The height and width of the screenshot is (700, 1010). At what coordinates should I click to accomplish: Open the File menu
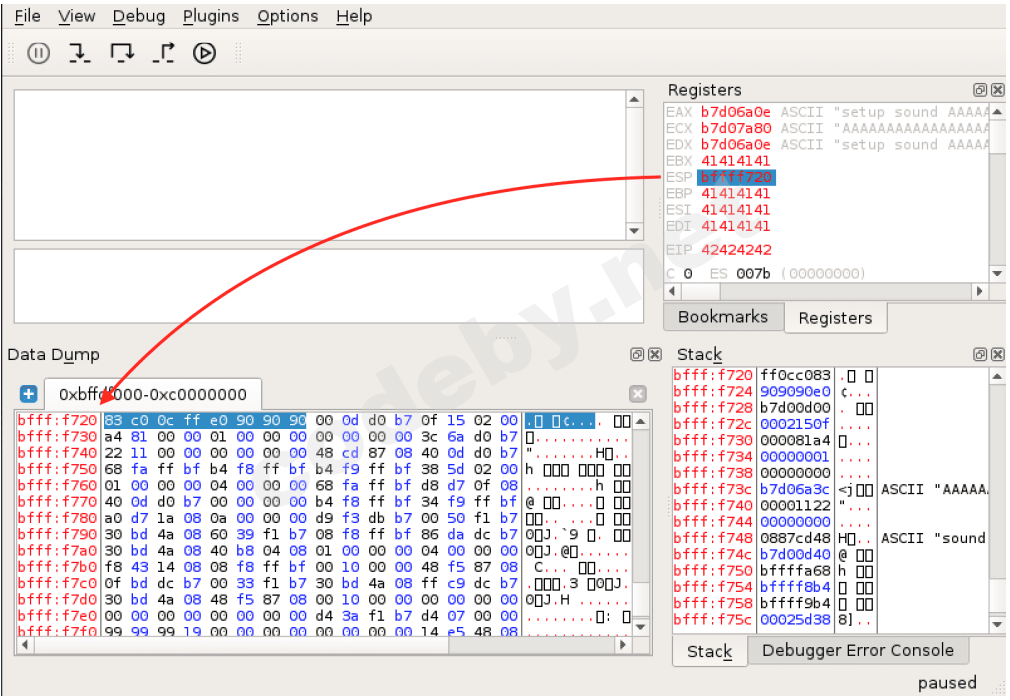click(x=27, y=16)
